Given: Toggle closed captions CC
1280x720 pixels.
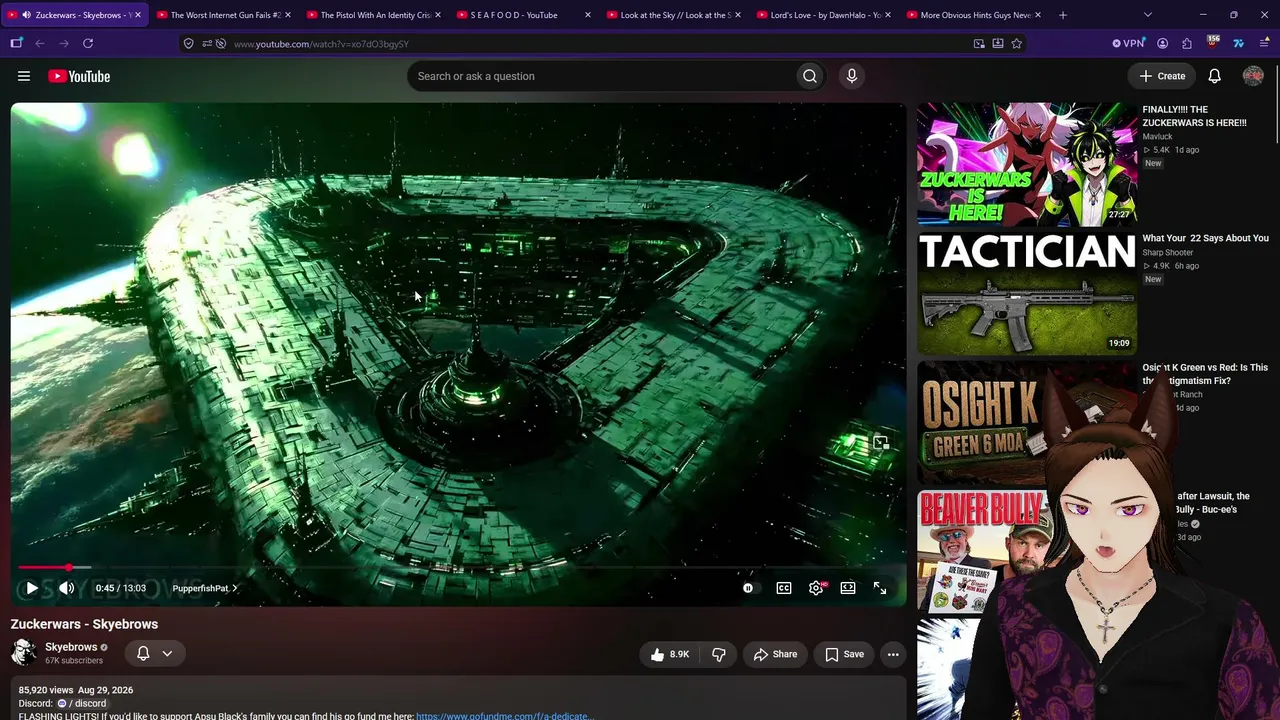Looking at the screenshot, I should tap(784, 588).
